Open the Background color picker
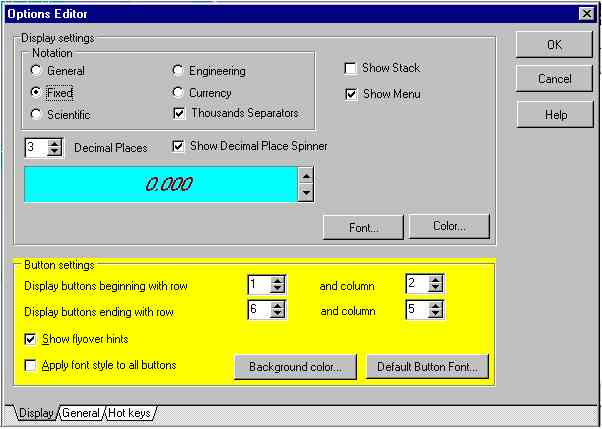Viewport: 602px width, 429px height. (295, 367)
